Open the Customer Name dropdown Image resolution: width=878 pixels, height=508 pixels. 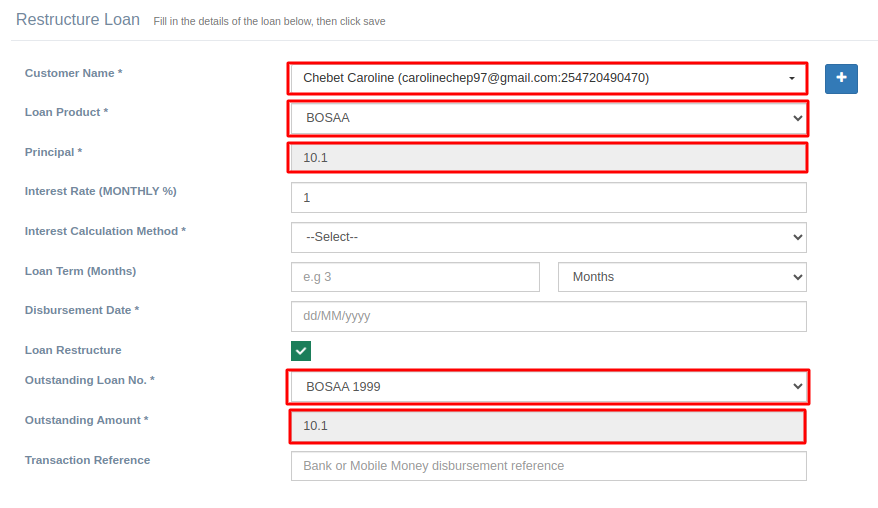(x=547, y=78)
